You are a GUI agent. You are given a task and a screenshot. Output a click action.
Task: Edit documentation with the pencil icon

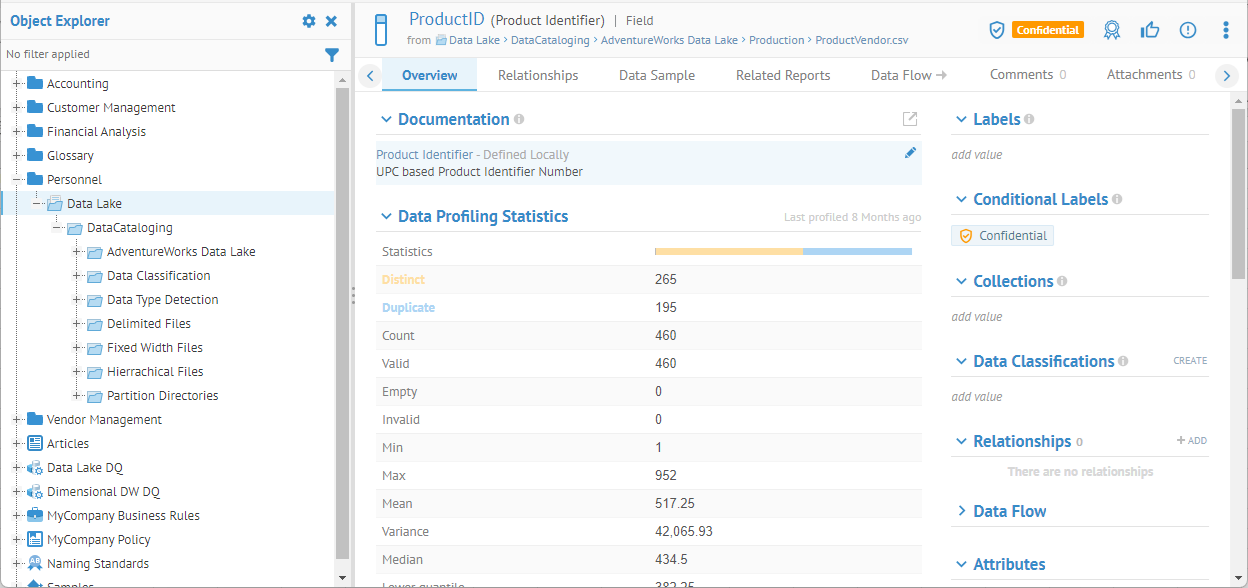(x=910, y=153)
